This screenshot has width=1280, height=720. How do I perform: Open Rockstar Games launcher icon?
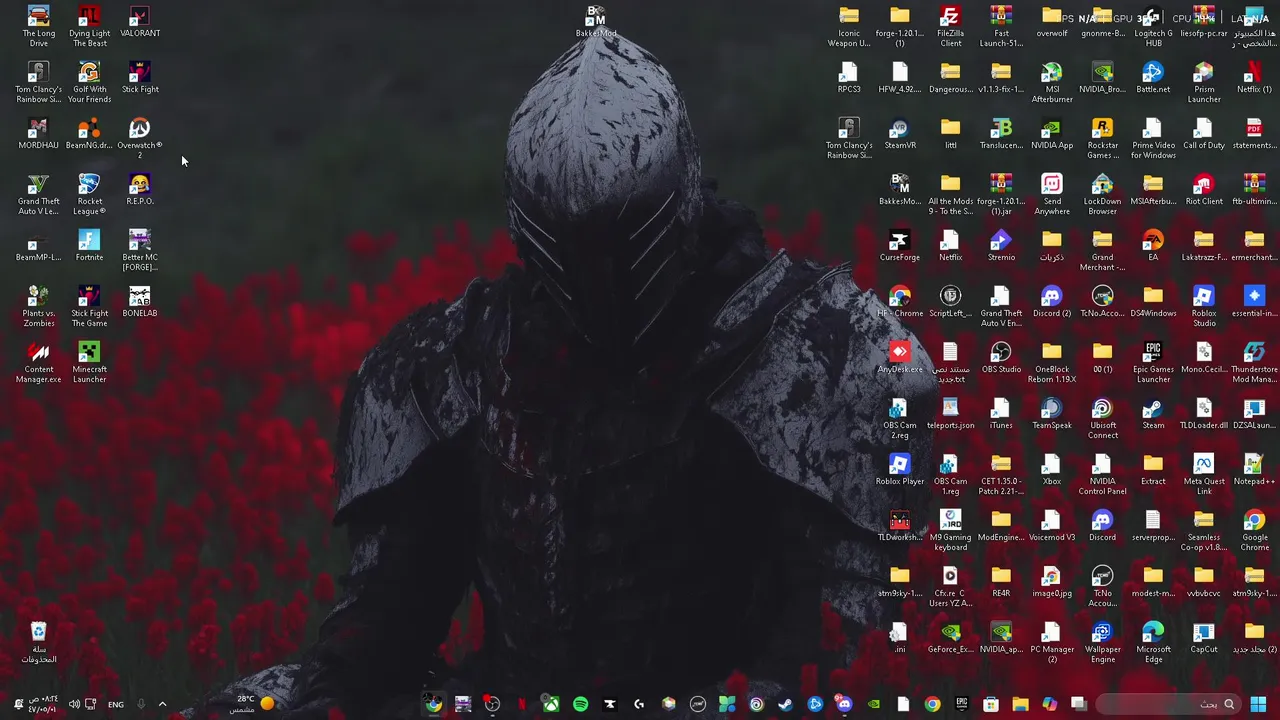click(x=1102, y=138)
